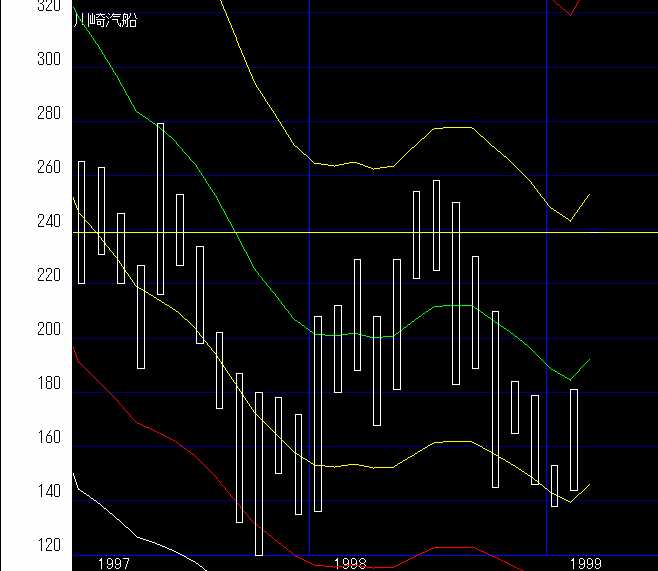
Task: Select the 1999 year label on time axis
Action: coord(584,564)
